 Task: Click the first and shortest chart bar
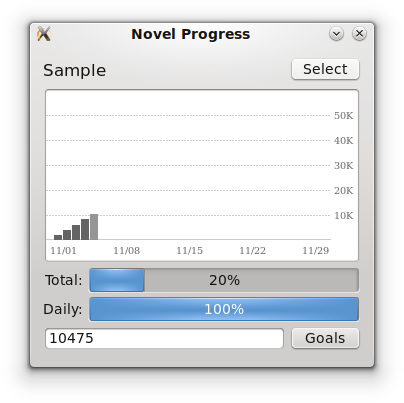[58, 237]
